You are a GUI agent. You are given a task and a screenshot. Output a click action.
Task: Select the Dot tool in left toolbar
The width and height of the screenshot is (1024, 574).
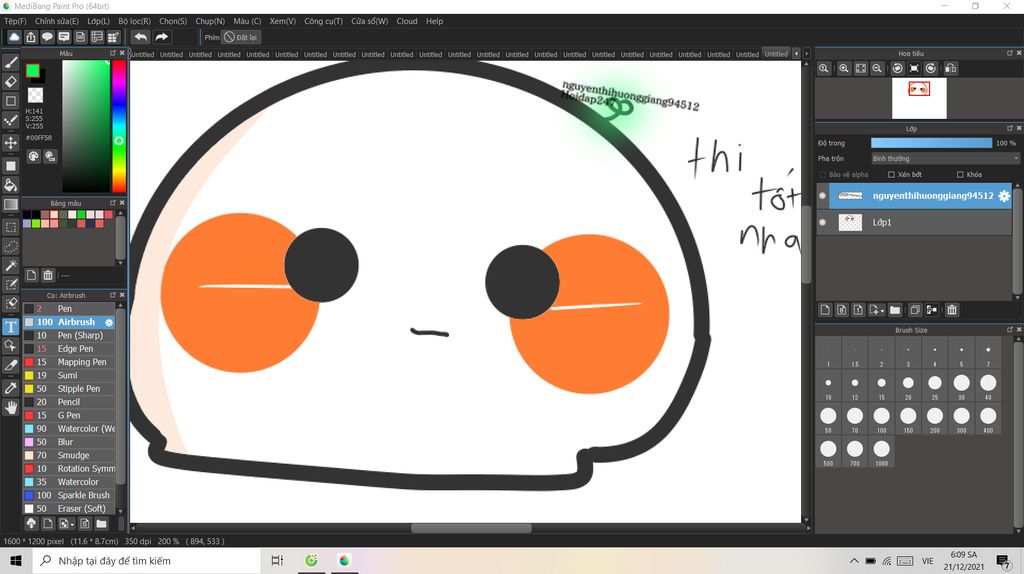click(x=11, y=121)
